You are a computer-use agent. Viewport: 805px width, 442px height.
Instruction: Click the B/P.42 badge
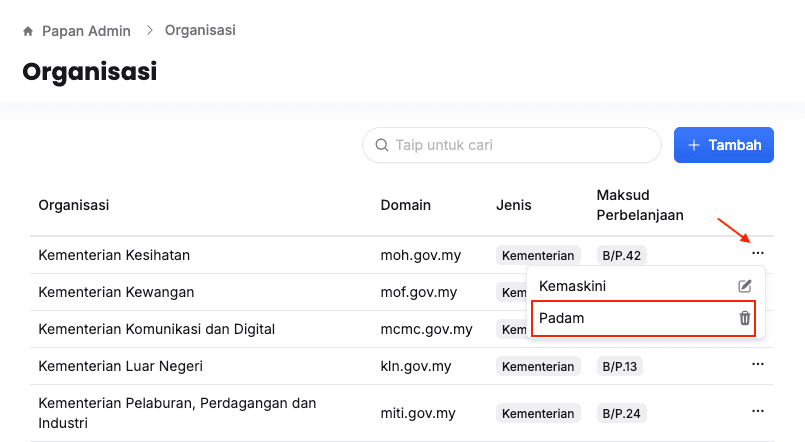tap(621, 255)
